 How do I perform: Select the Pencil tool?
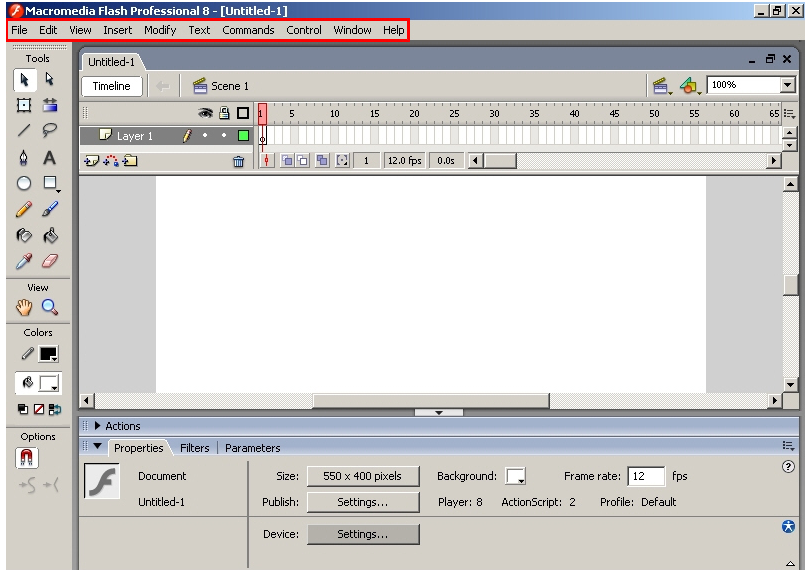[x=24, y=209]
